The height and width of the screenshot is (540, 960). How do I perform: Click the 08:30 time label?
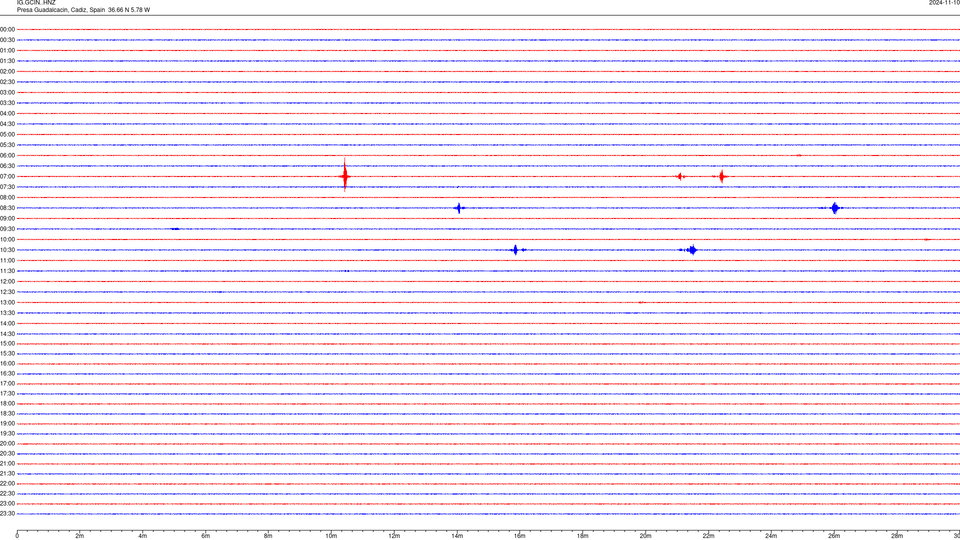click(7, 208)
